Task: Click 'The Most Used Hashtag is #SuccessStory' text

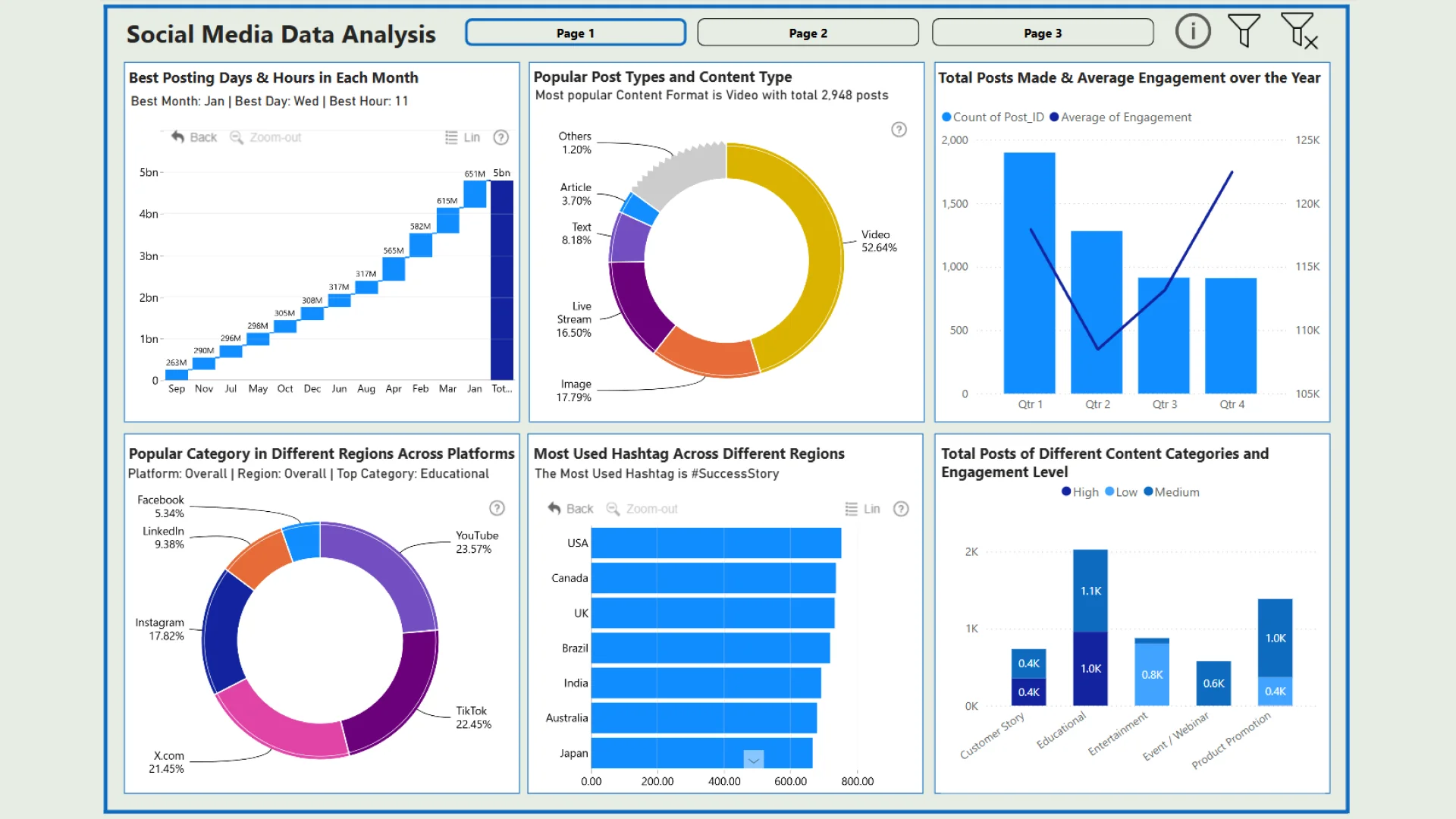Action: 657,473
